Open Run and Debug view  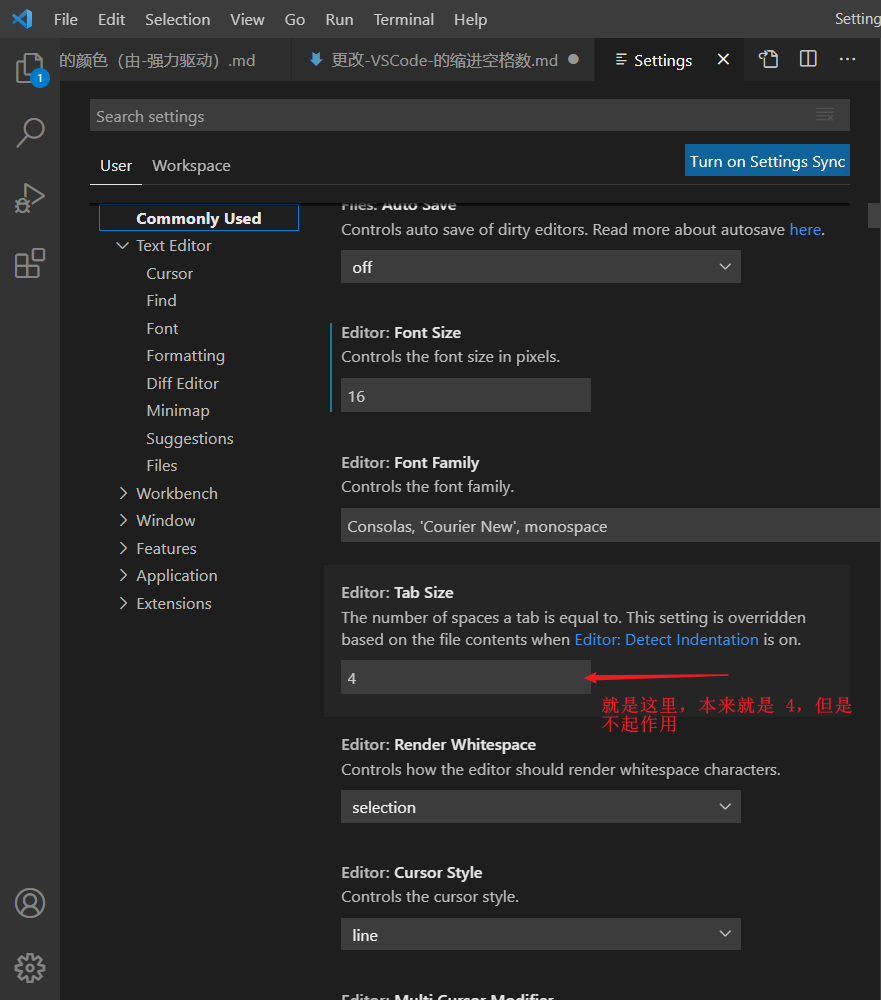[x=30, y=198]
